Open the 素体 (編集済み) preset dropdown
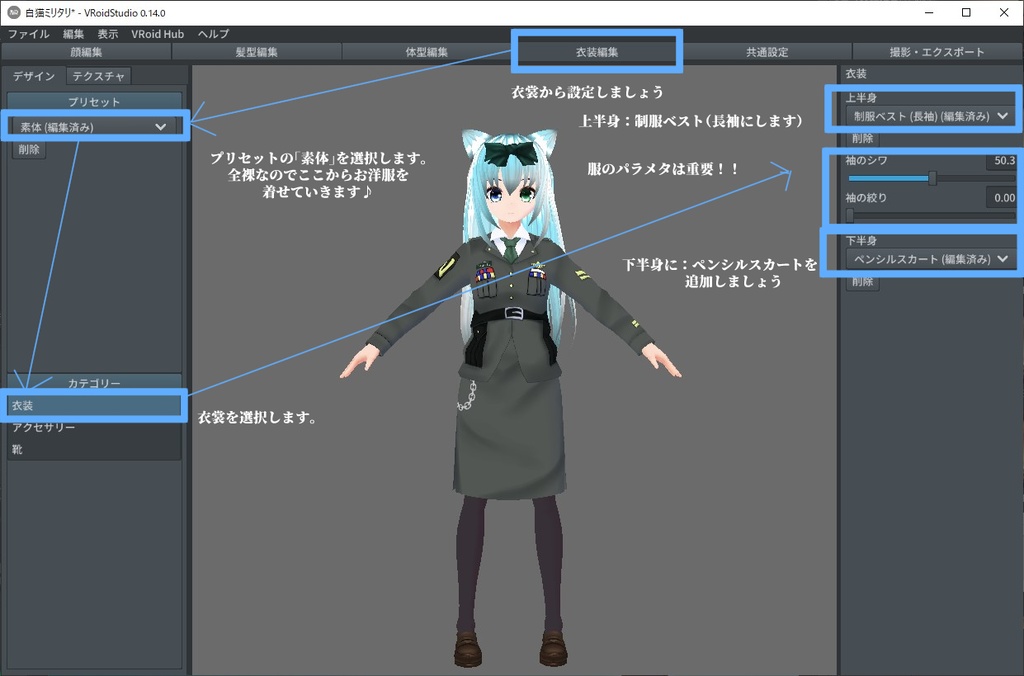This screenshot has height=676, width=1024. tap(93, 126)
